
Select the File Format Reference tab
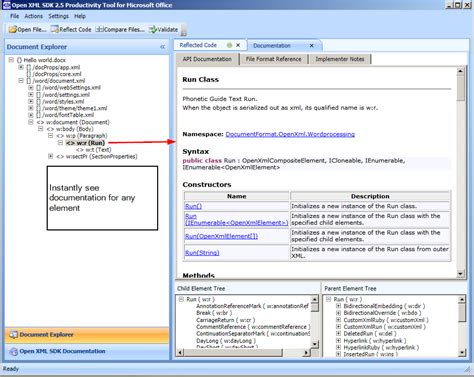[x=273, y=59]
